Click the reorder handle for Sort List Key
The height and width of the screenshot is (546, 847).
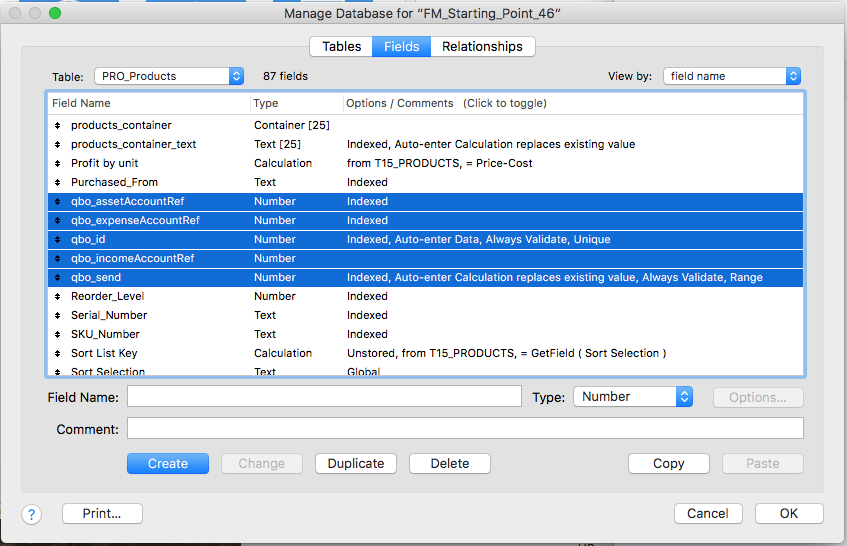coord(58,353)
